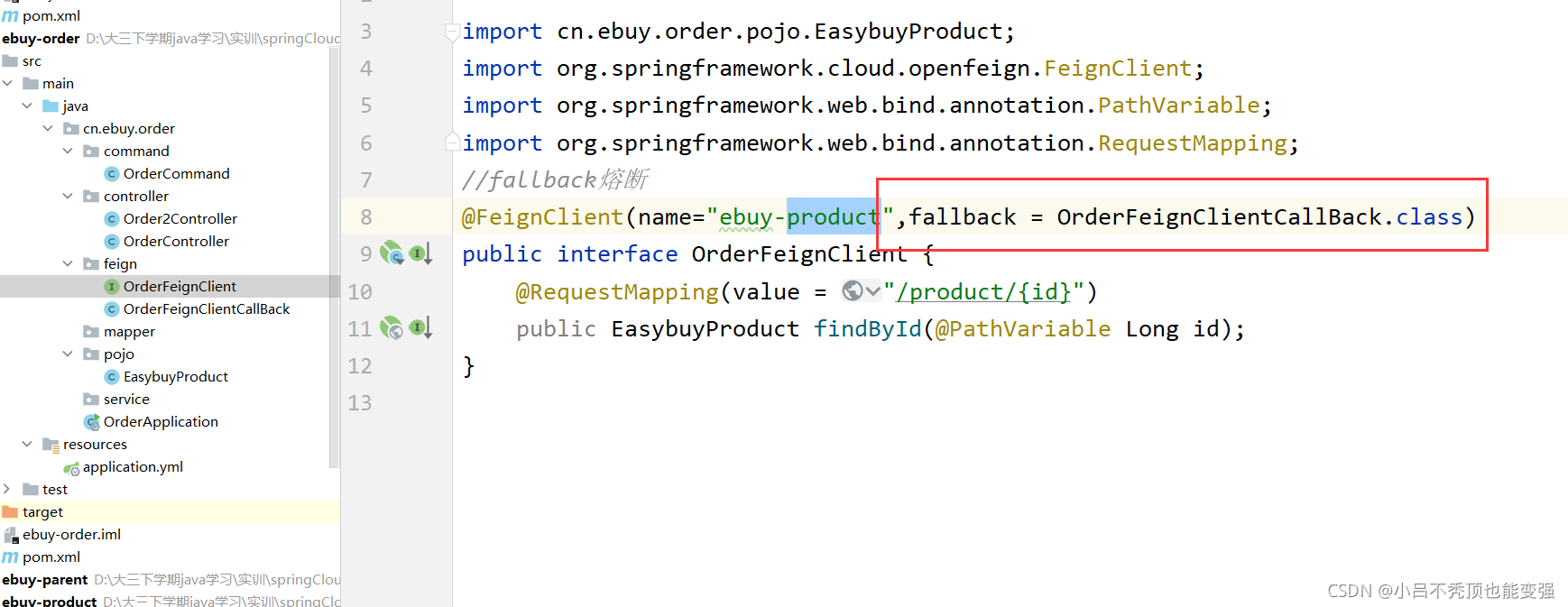Click the src folder icon

click(10, 61)
